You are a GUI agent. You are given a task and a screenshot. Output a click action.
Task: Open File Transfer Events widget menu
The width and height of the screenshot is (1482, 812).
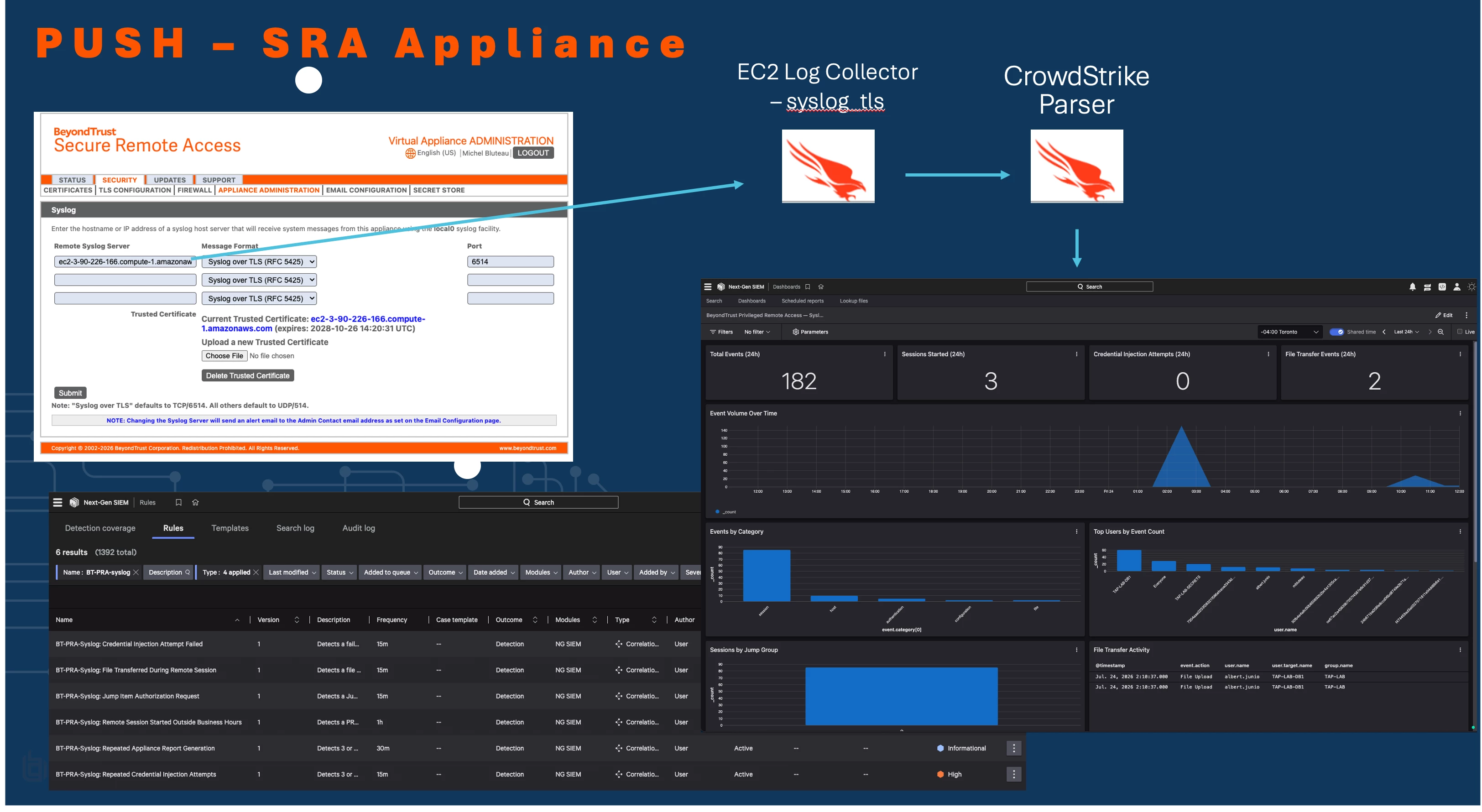tap(1460, 354)
